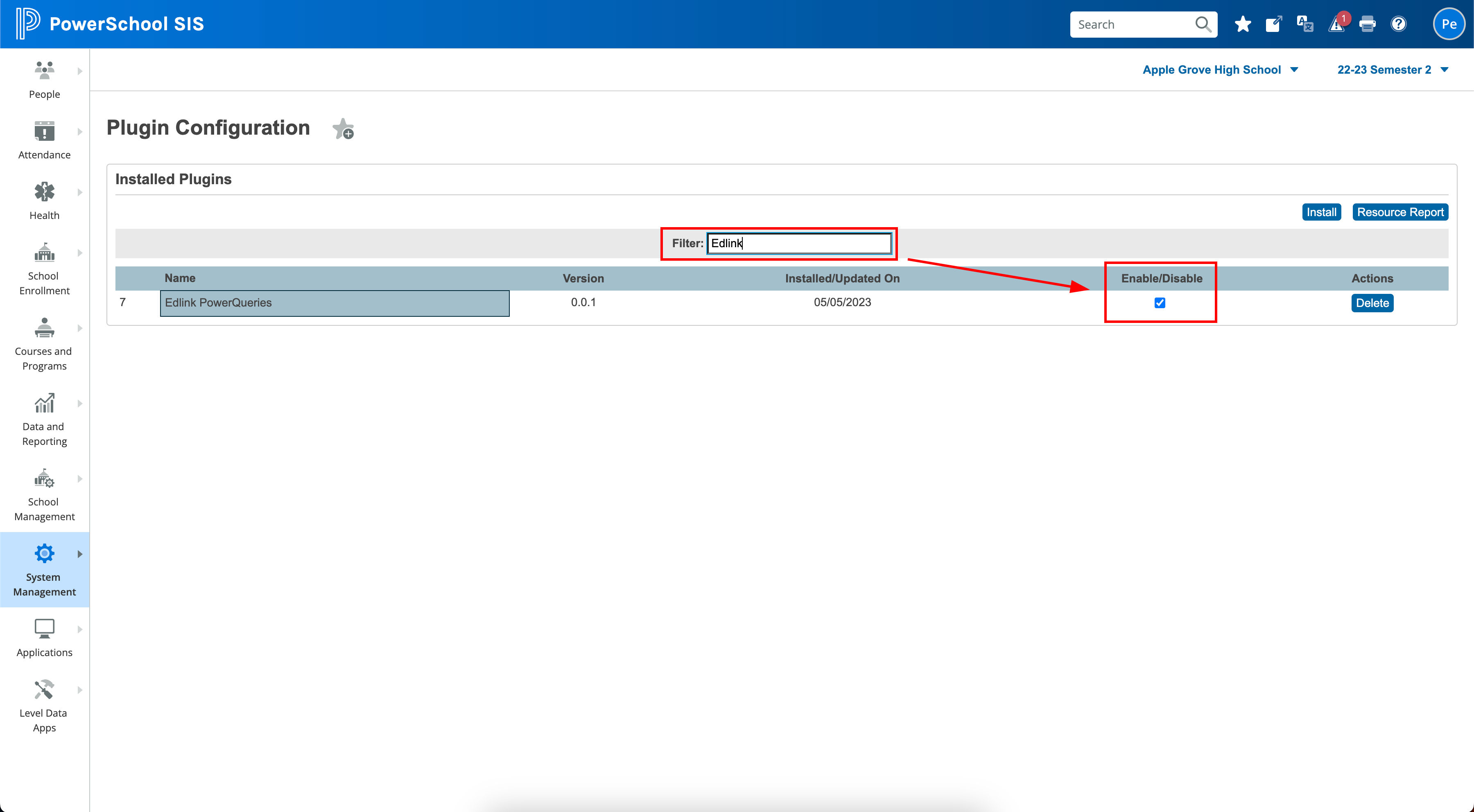Open the Applications sidebar section

tap(45, 638)
